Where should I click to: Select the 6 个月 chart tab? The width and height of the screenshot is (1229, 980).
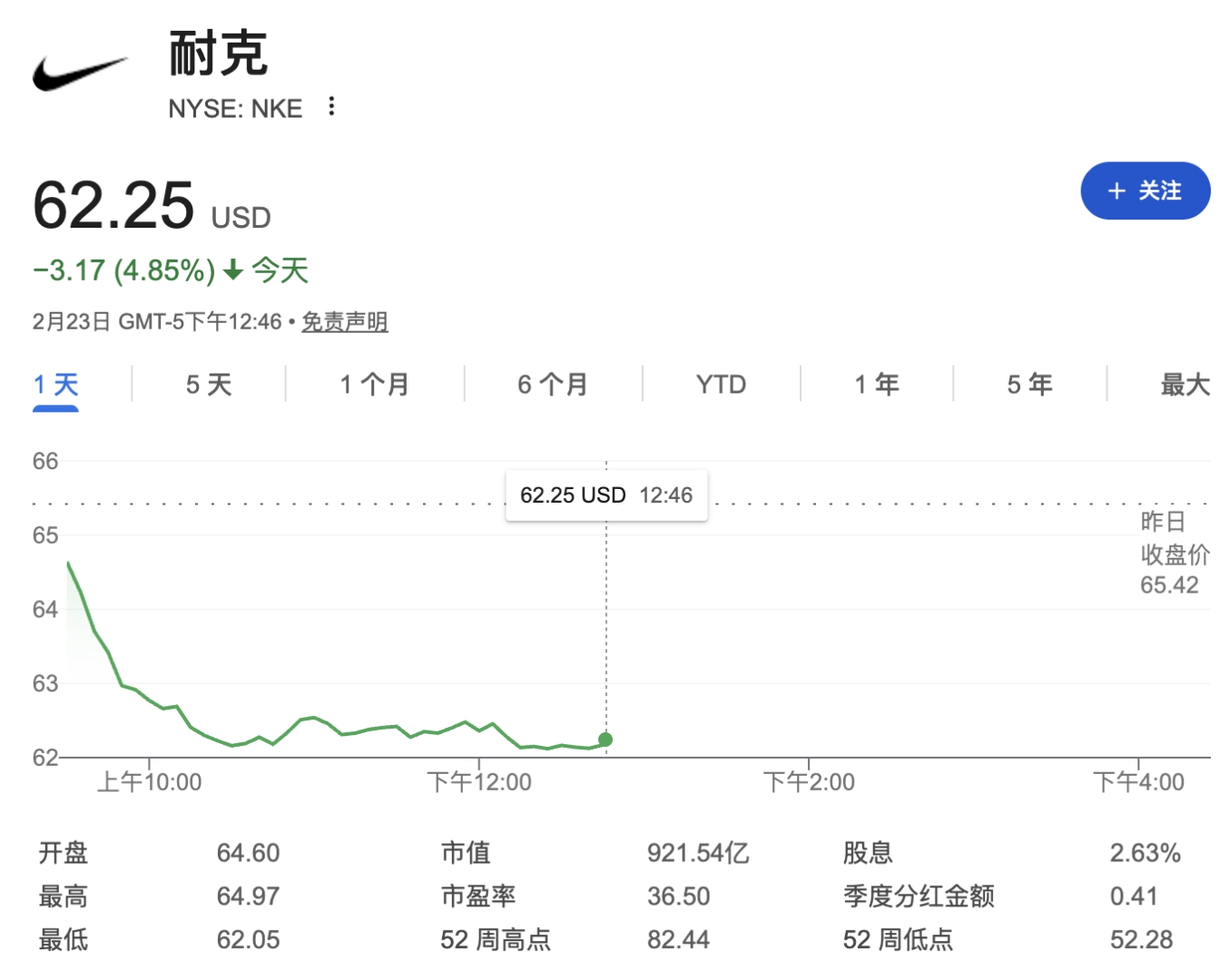pyautogui.click(x=552, y=385)
